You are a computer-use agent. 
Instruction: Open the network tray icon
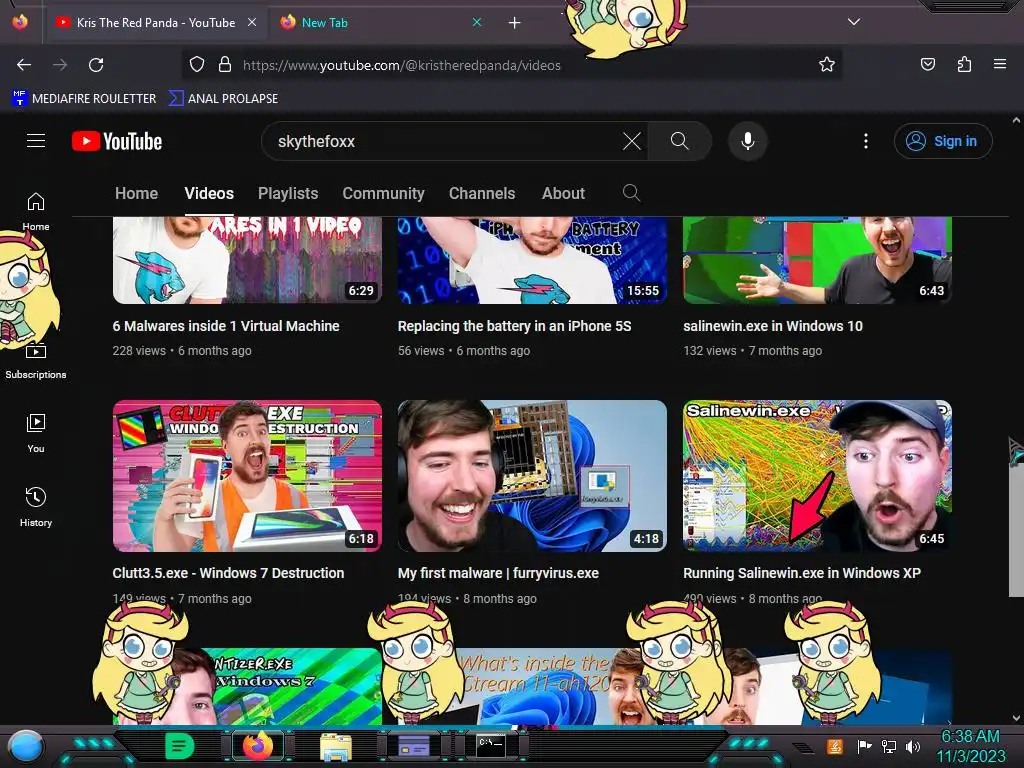tap(889, 746)
